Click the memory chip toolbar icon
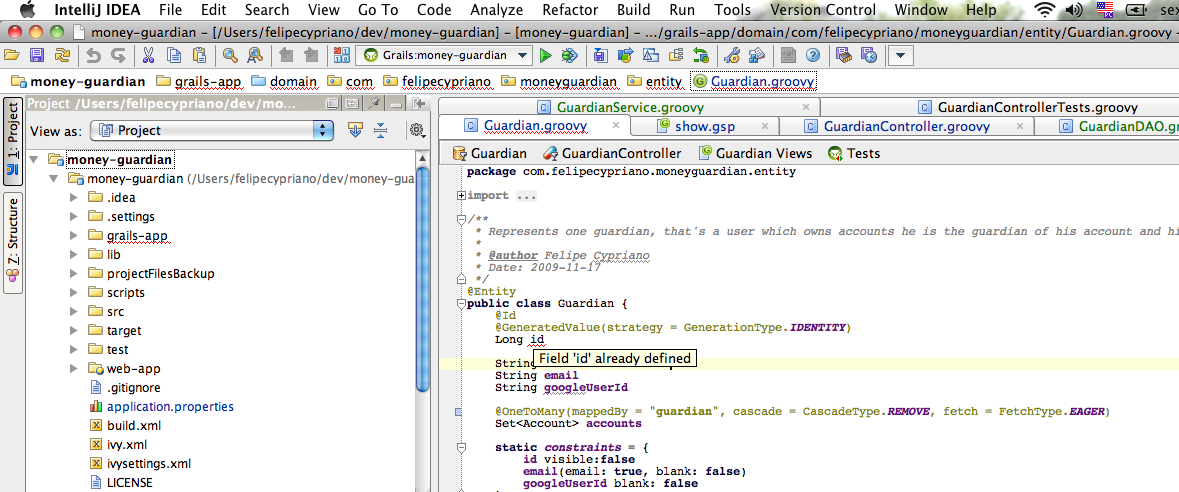 [x=844, y=55]
